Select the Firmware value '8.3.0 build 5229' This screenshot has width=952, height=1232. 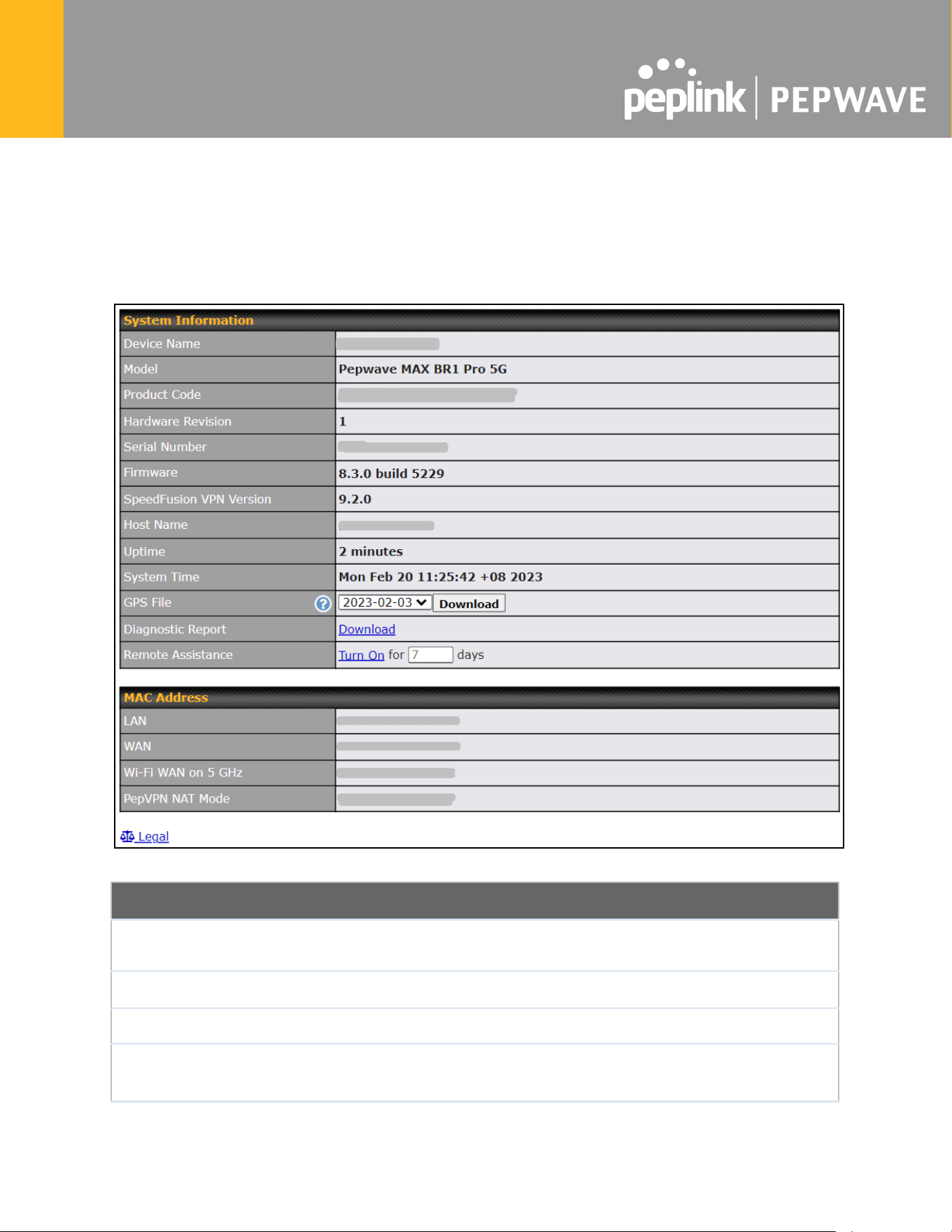pos(391,474)
